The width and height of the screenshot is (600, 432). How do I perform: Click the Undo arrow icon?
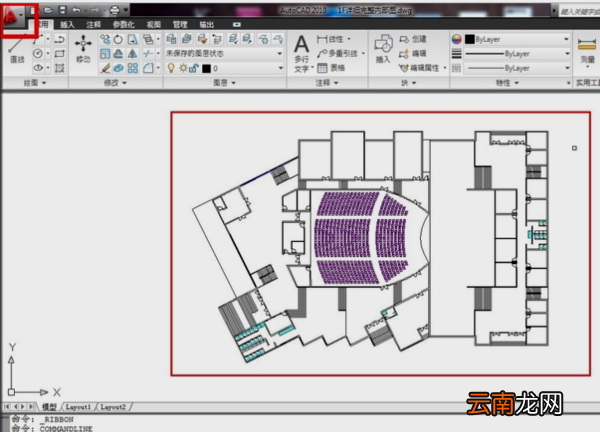pyautogui.click(x=76, y=10)
